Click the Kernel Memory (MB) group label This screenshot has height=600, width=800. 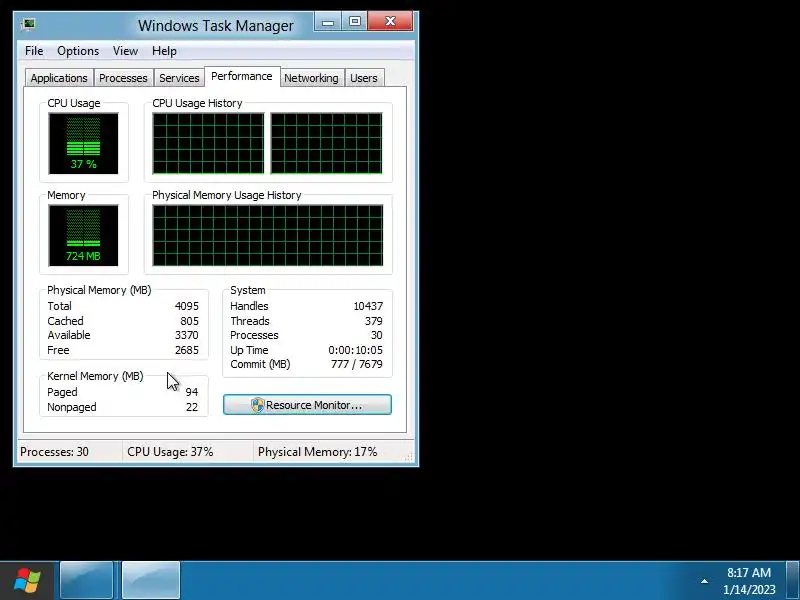95,376
